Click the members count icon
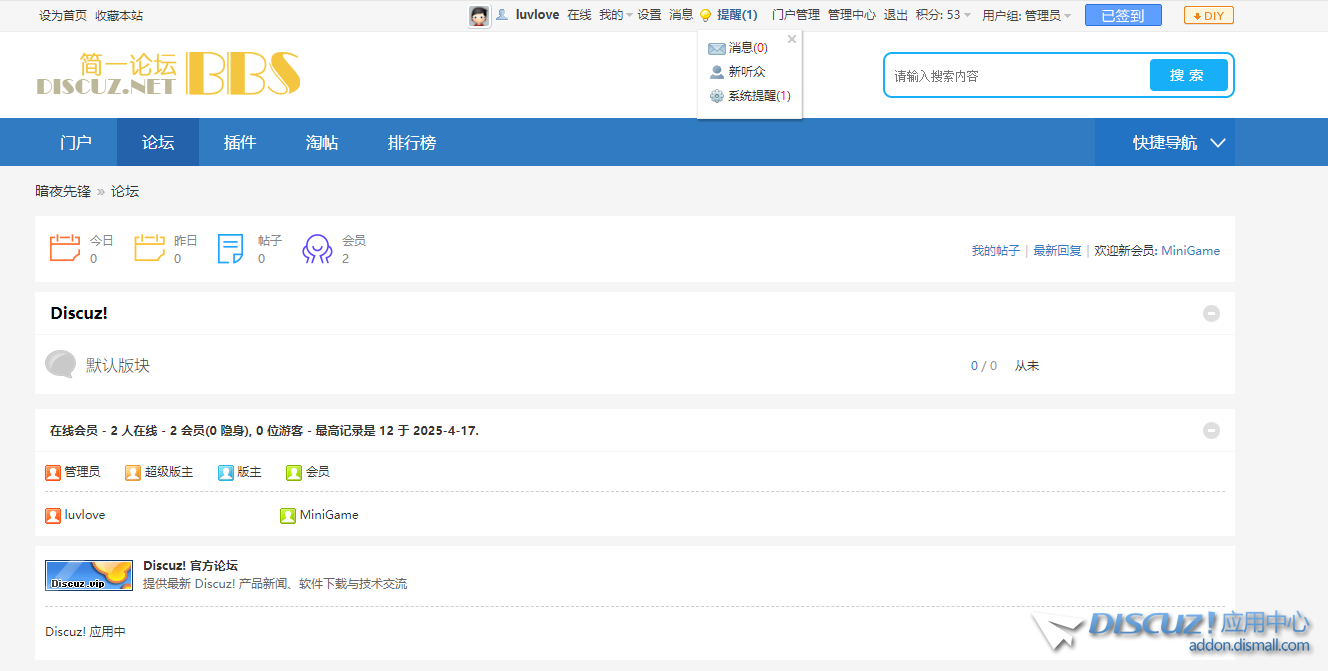 (317, 249)
